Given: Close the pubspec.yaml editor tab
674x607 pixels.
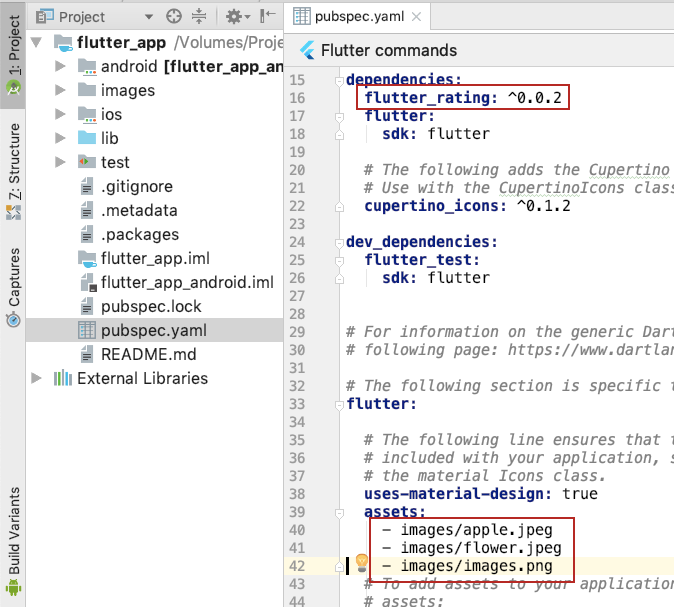Looking at the screenshot, I should [416, 17].
